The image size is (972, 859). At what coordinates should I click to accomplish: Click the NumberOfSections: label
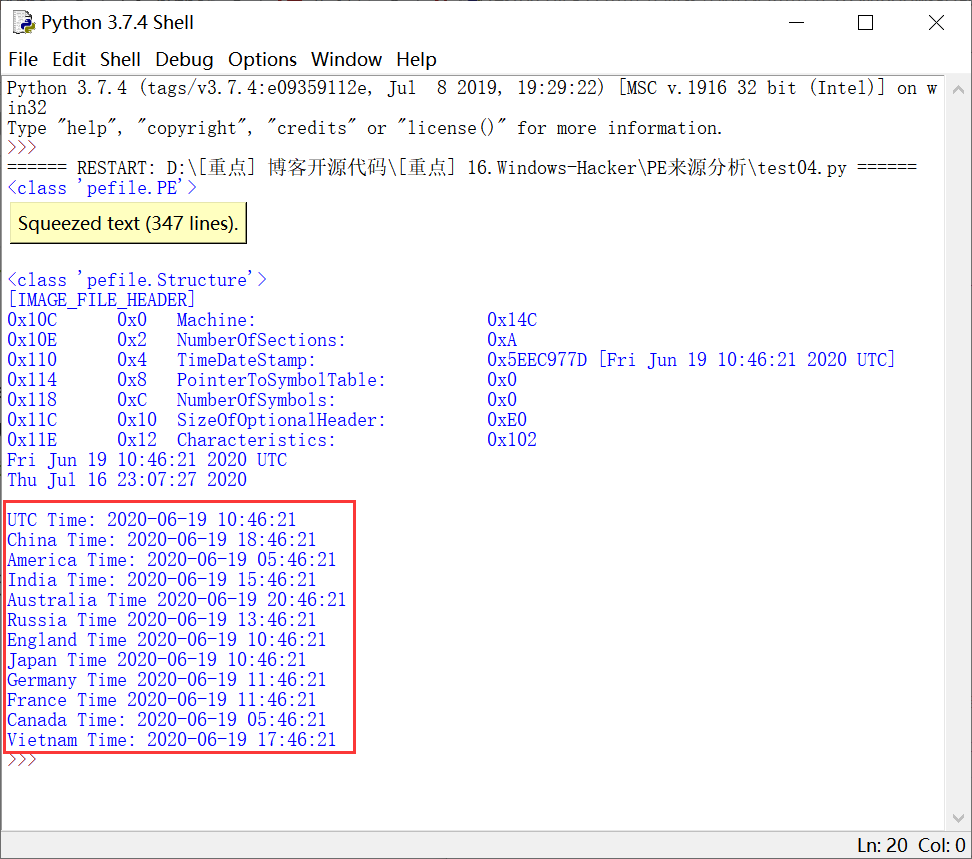point(261,340)
